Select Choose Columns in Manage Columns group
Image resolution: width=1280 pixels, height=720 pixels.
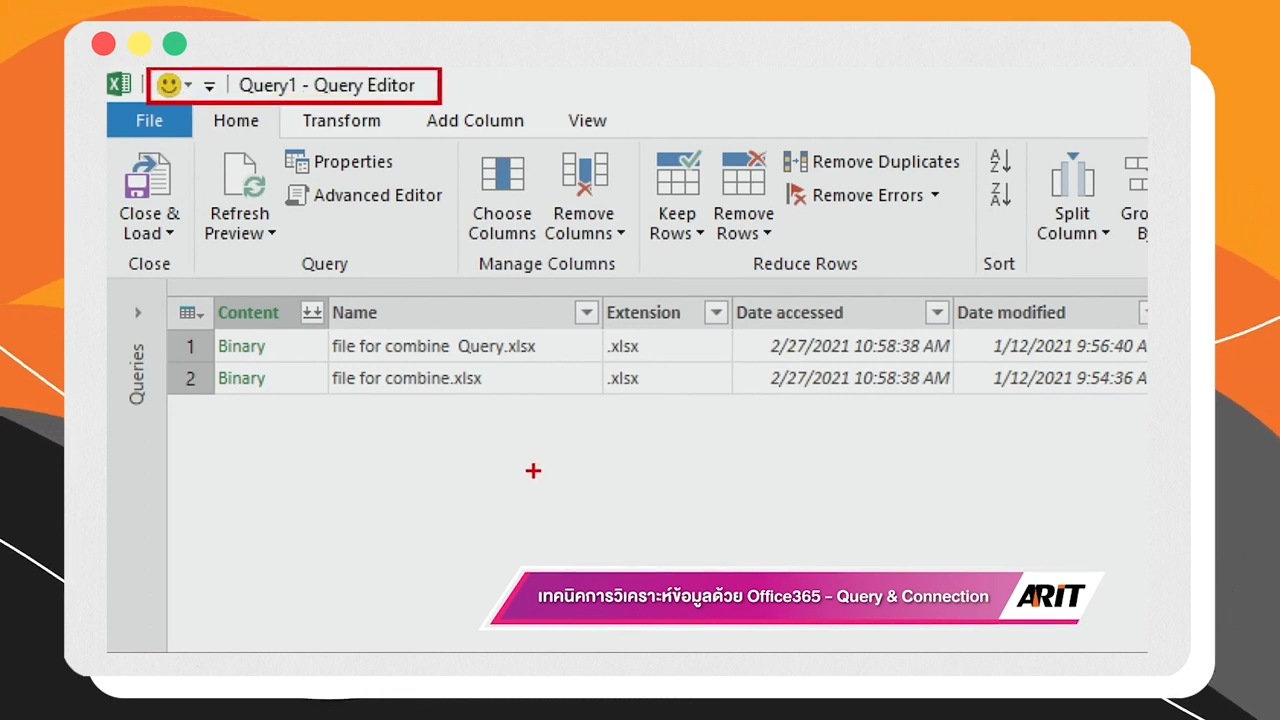pos(502,195)
